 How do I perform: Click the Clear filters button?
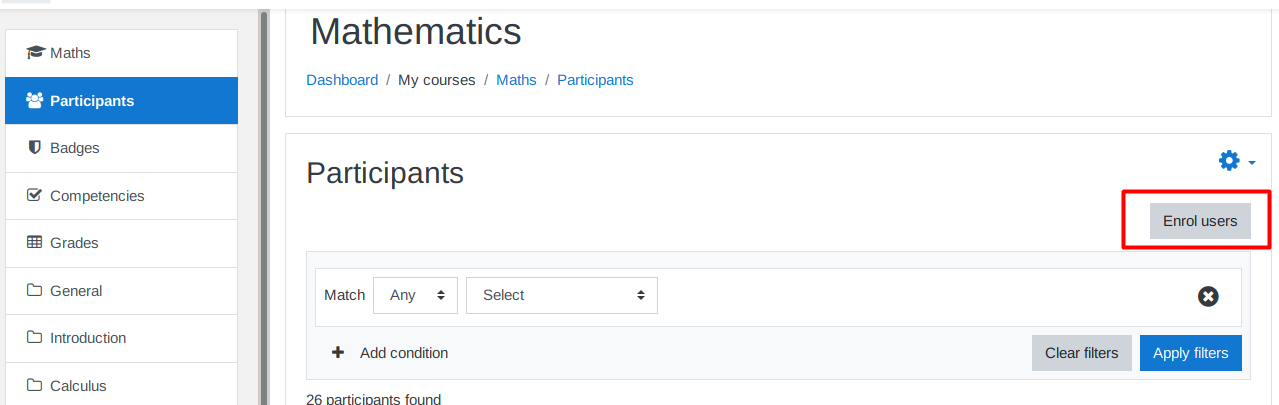(x=1081, y=353)
